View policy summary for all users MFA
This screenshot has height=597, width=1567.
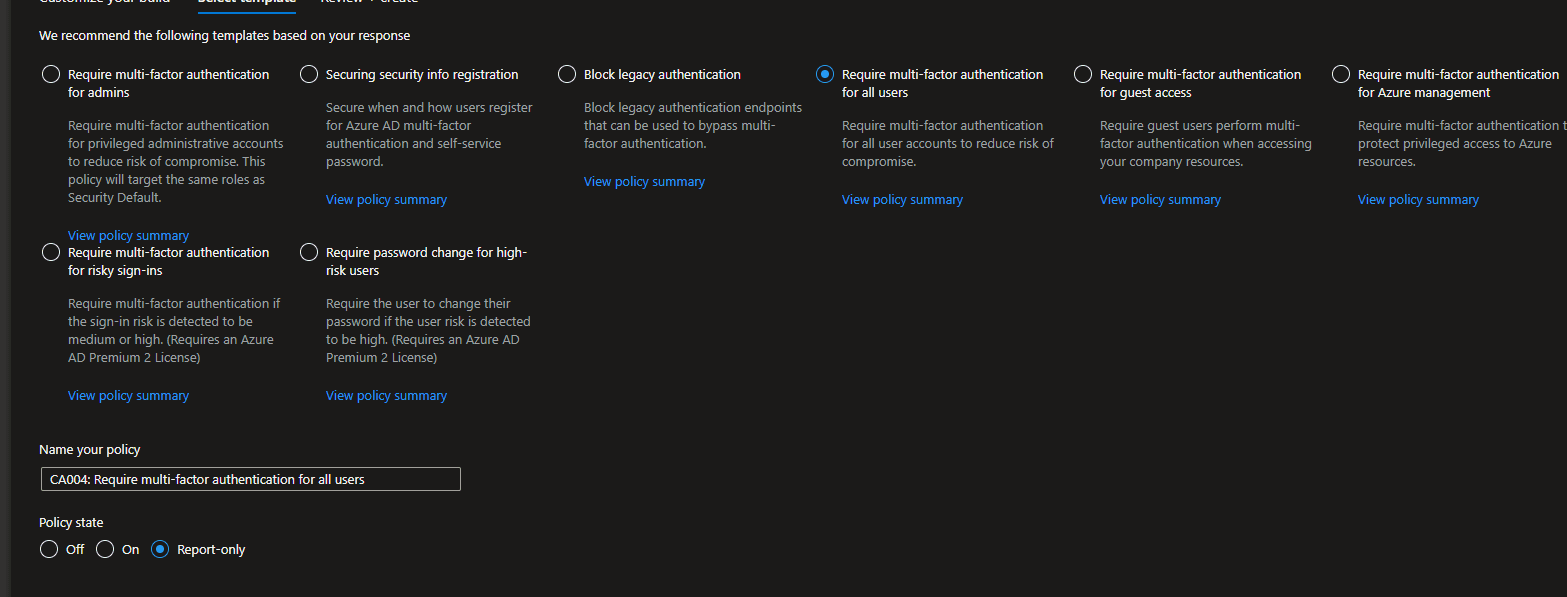pos(902,199)
